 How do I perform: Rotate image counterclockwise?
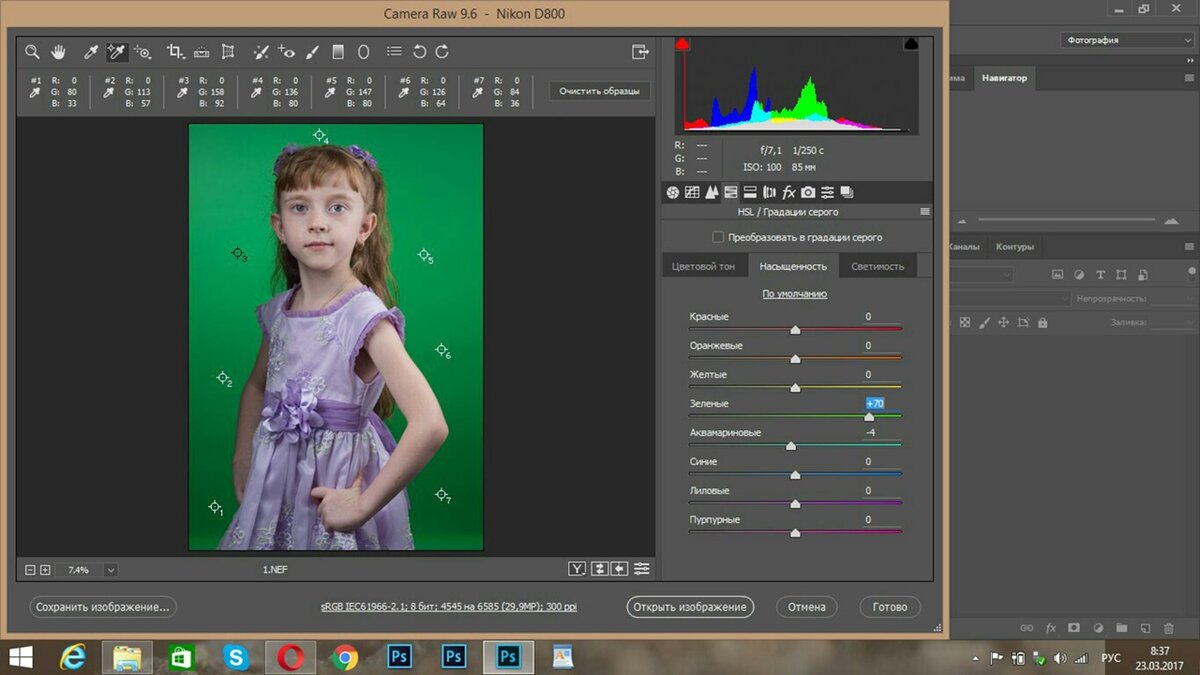click(420, 51)
